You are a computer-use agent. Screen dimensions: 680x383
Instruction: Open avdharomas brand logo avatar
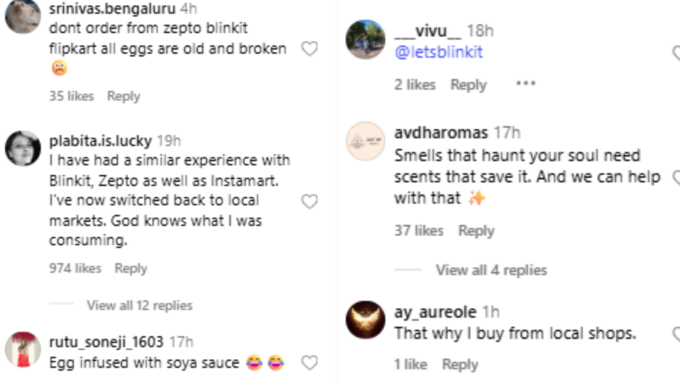(x=365, y=141)
